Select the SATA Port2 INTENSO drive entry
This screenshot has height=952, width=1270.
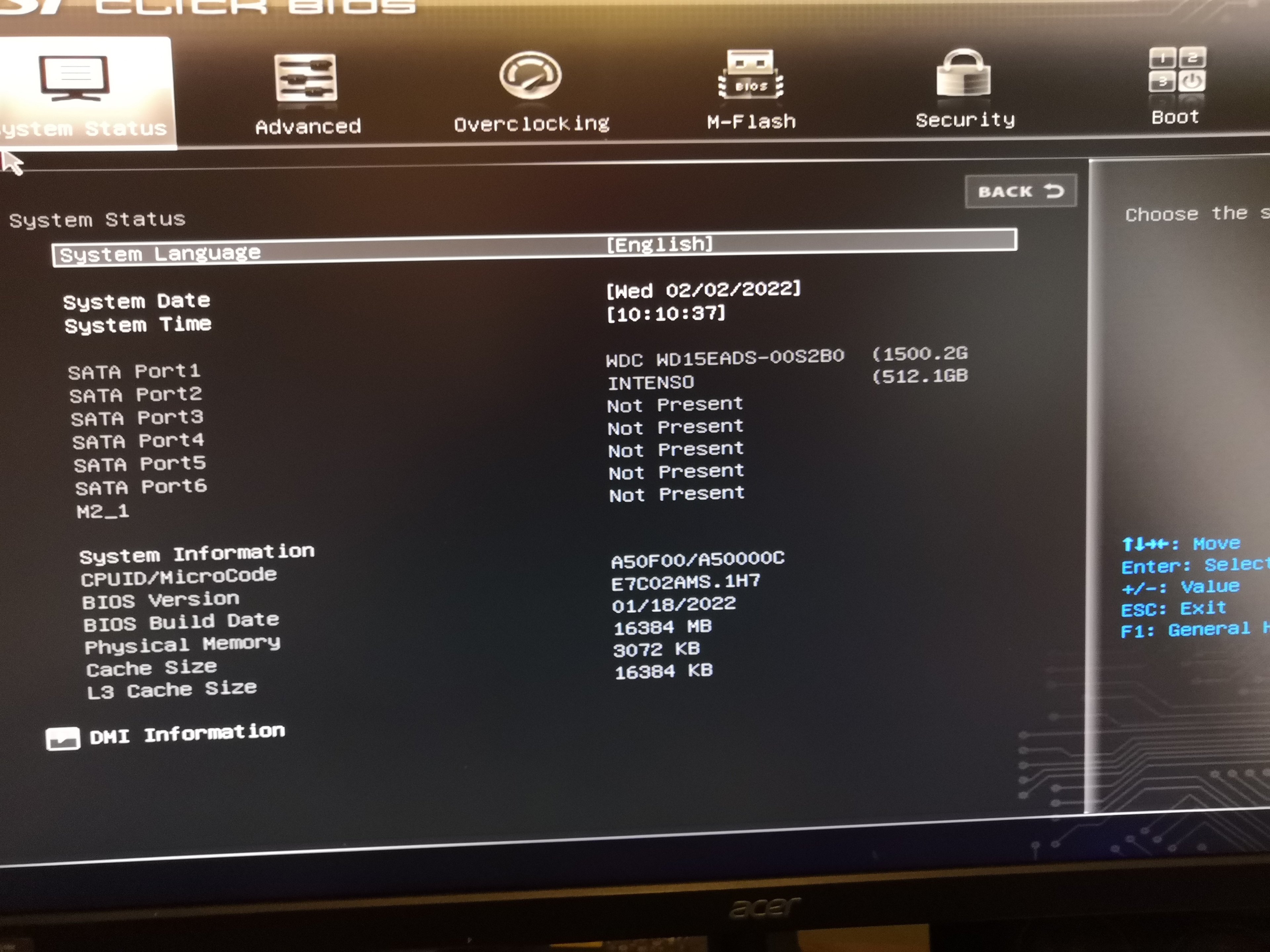coord(651,382)
